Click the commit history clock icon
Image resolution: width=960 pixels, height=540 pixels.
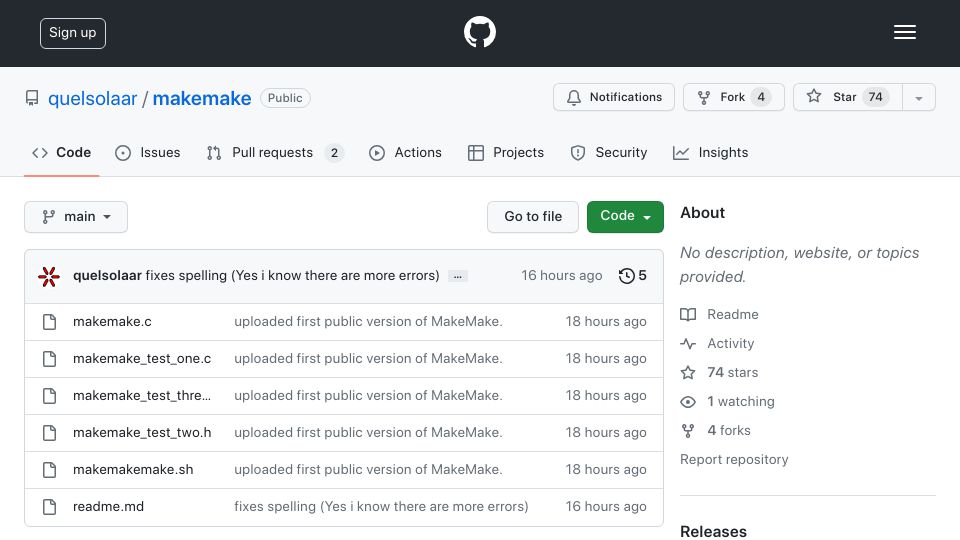[x=626, y=276]
